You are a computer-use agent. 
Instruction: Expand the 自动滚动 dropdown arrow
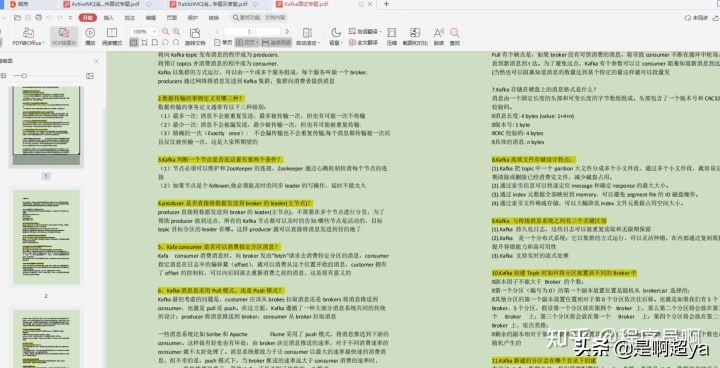click(x=318, y=43)
